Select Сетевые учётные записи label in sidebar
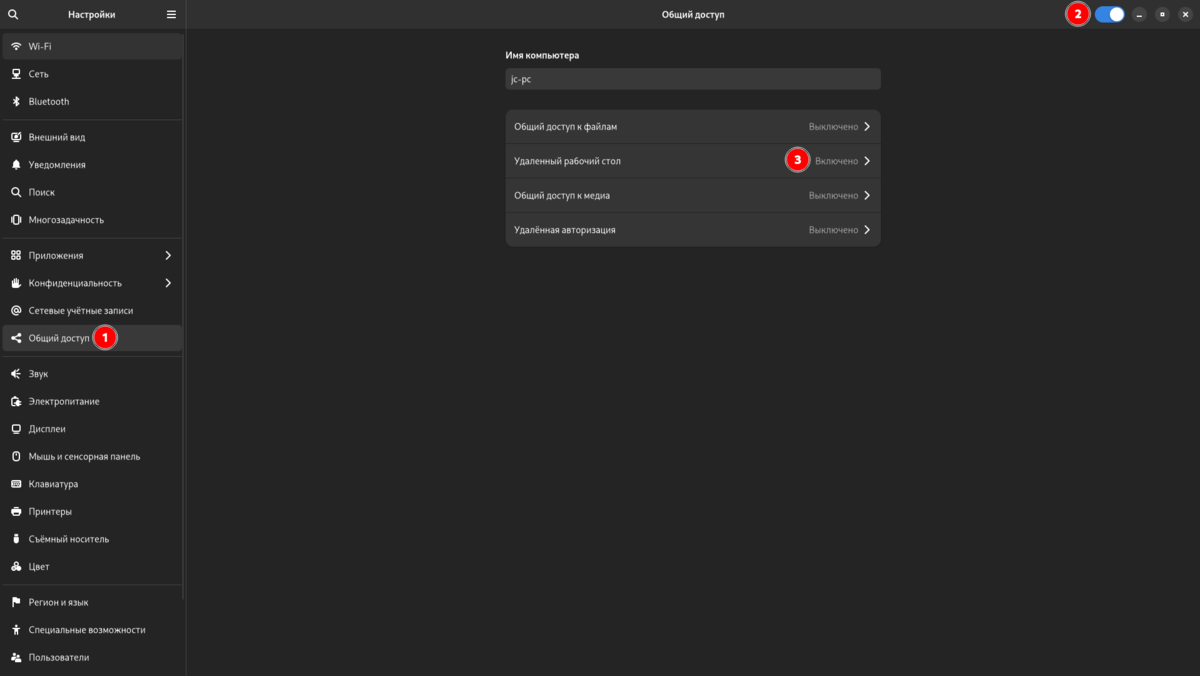This screenshot has height=676, width=1200. [81, 310]
